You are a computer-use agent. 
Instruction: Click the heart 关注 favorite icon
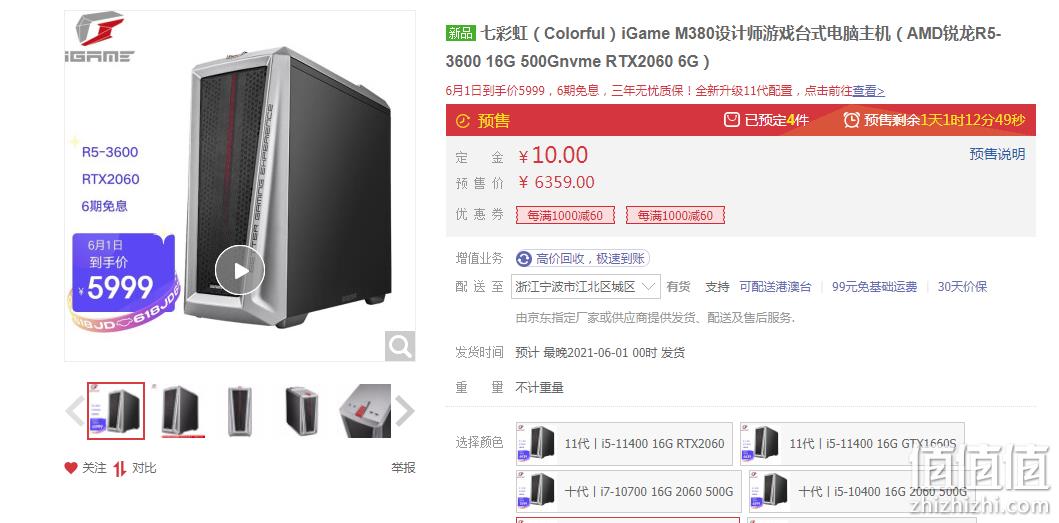pyautogui.click(x=71, y=468)
